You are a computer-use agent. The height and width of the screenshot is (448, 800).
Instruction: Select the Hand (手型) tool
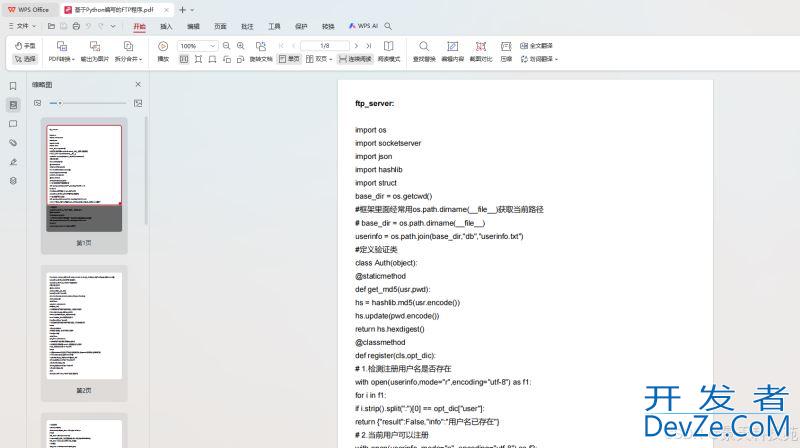coord(25,46)
